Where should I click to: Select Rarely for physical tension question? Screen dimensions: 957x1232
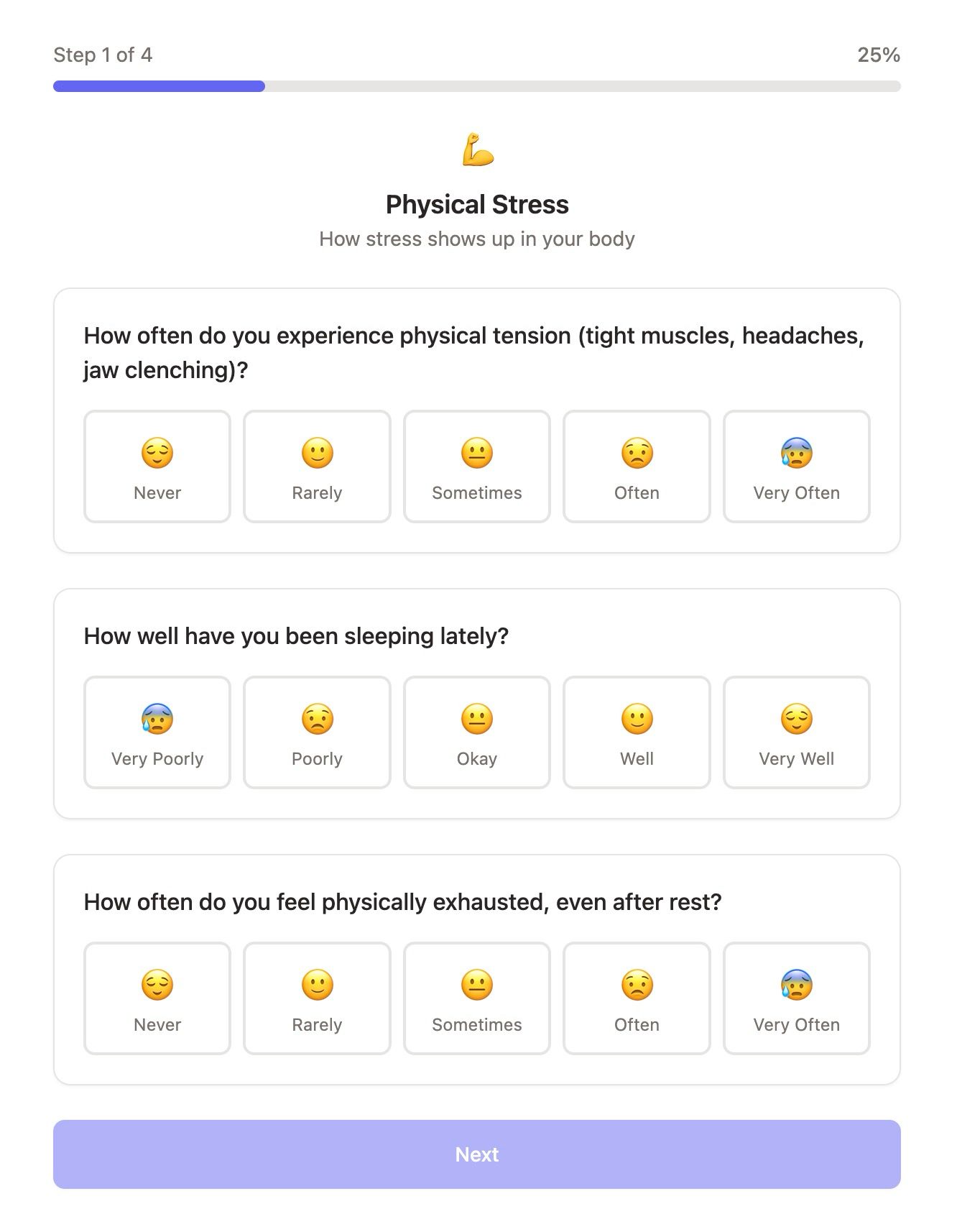pos(317,466)
